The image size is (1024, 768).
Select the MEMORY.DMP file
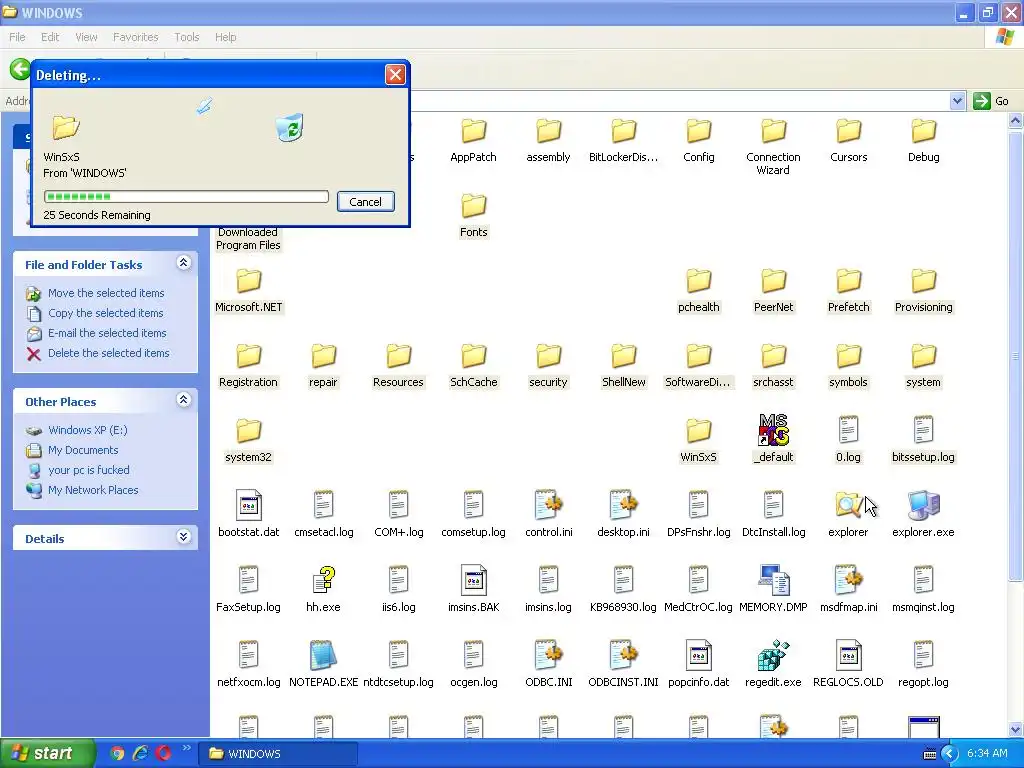point(773,590)
